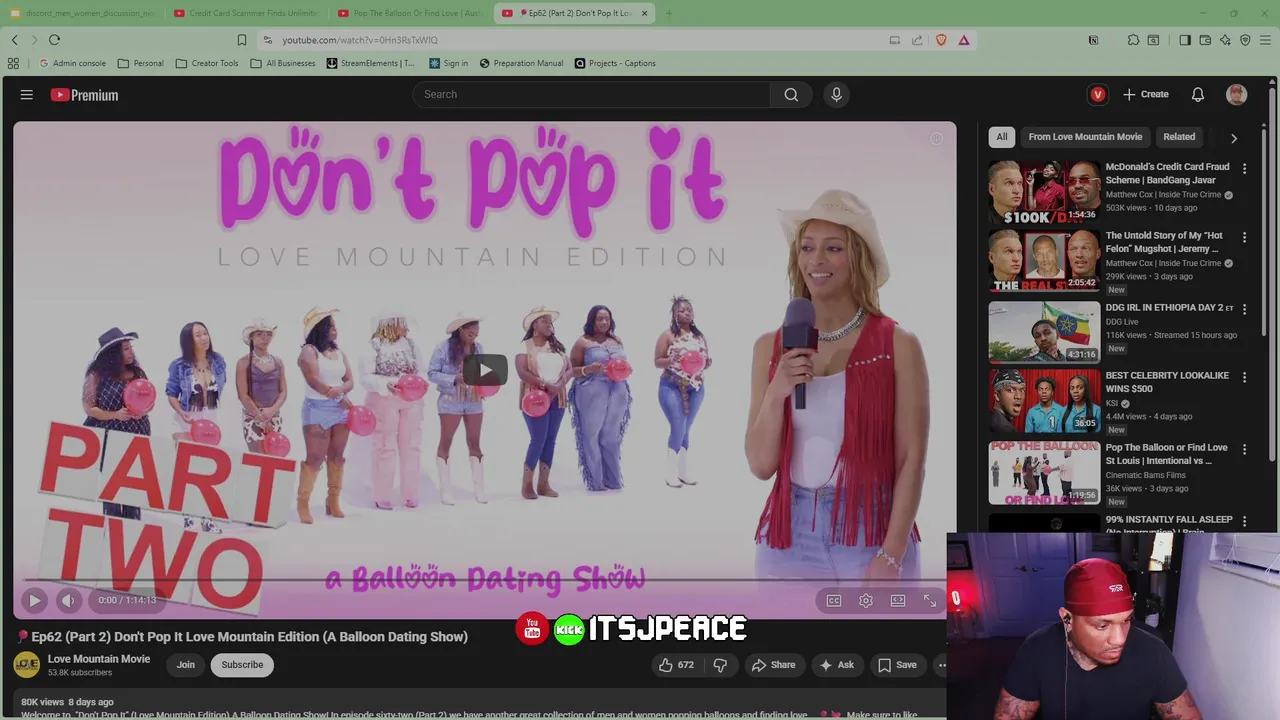
Task: Open menu for DDG IRL in Ethiopia video
Action: click(1244, 309)
